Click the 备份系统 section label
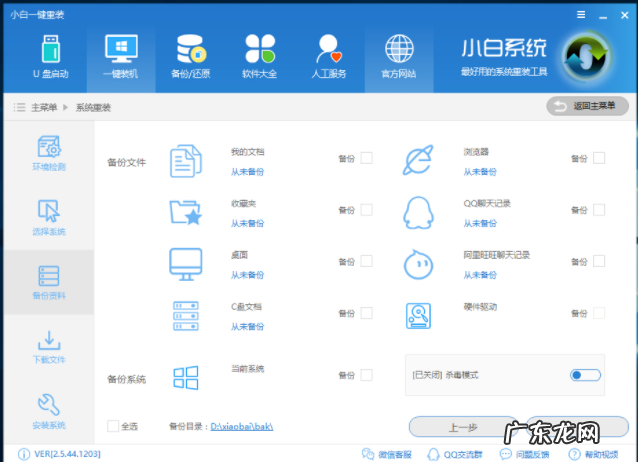This screenshot has height=462, width=638. coord(127,379)
